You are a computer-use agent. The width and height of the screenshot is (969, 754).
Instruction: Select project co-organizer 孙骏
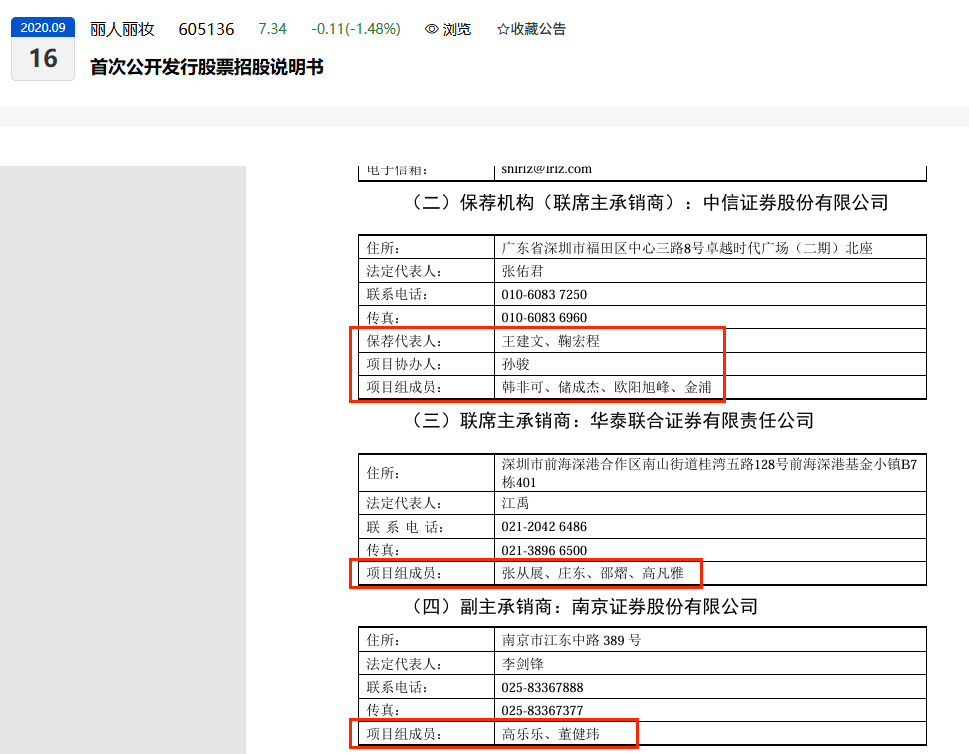(x=515, y=364)
